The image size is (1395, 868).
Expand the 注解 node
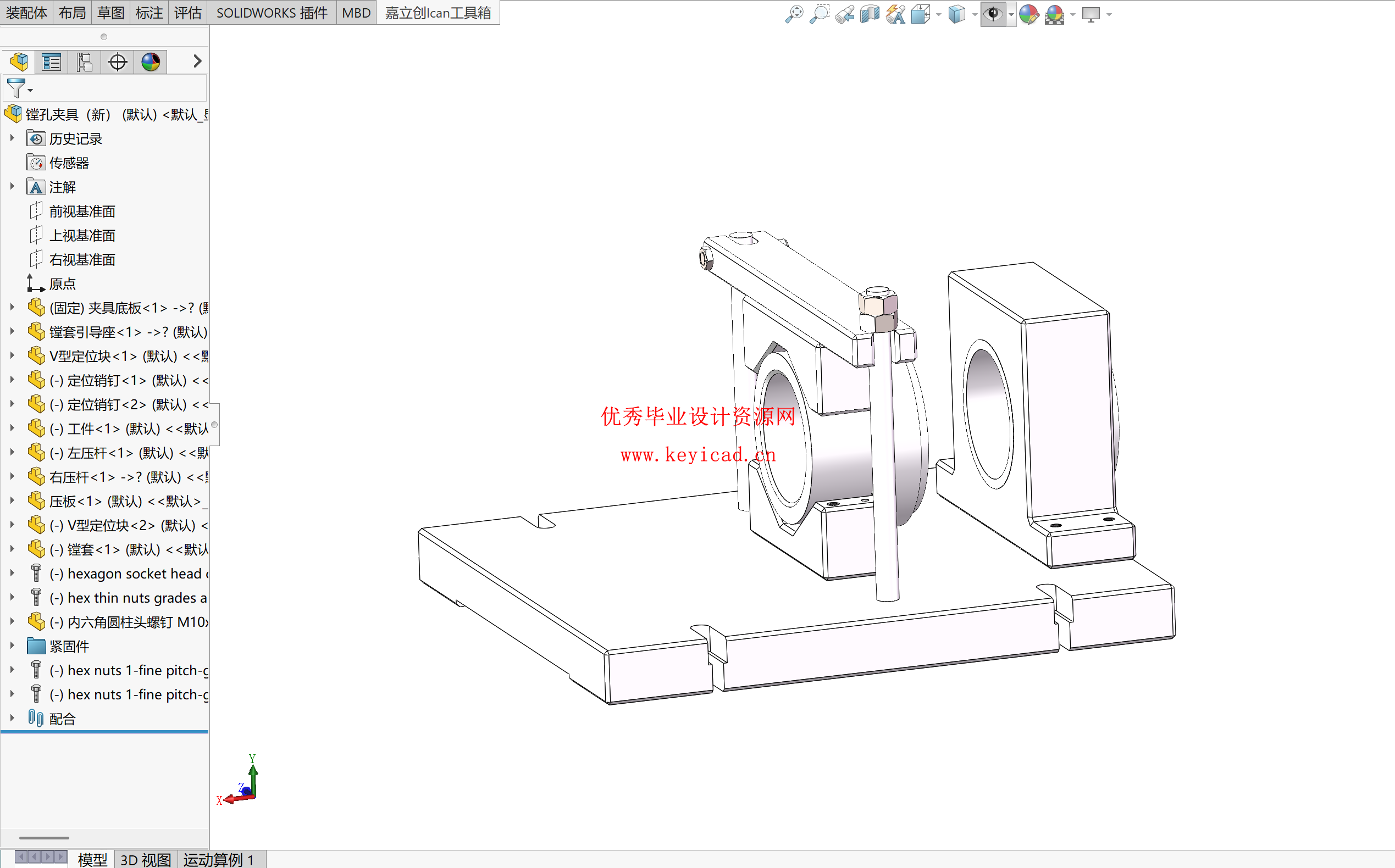coord(12,186)
